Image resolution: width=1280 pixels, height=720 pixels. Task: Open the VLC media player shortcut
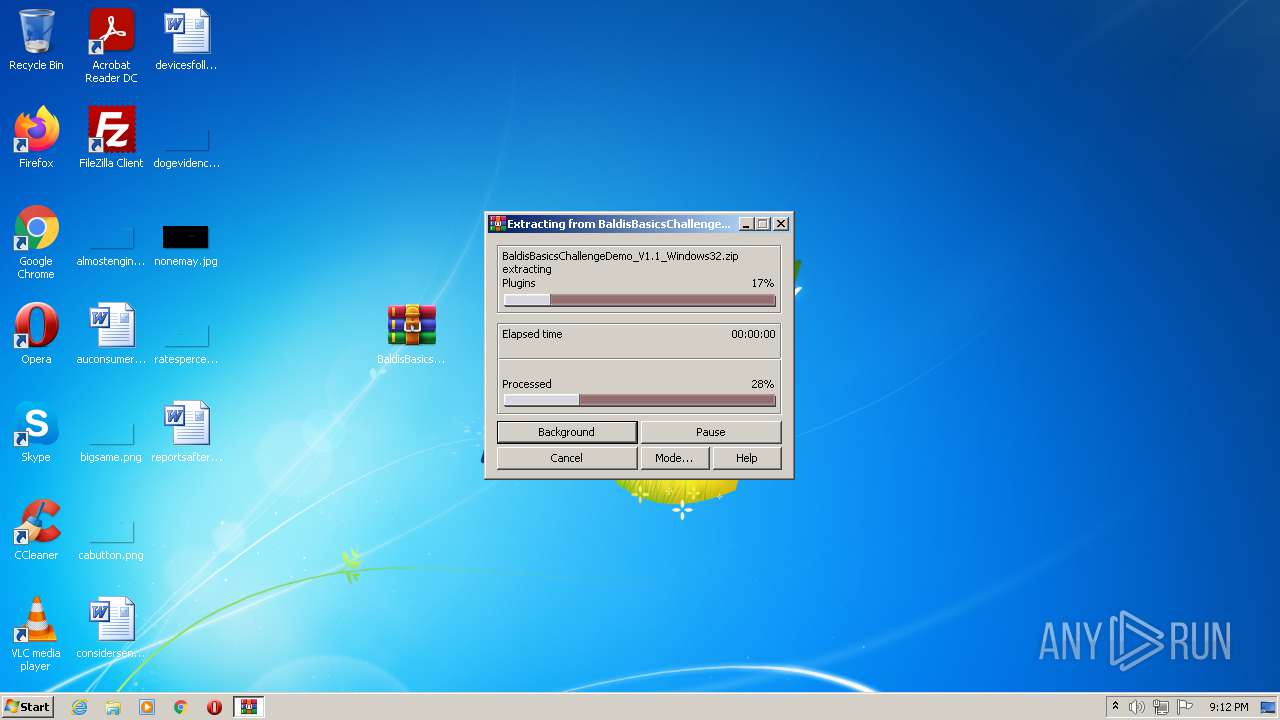point(36,634)
